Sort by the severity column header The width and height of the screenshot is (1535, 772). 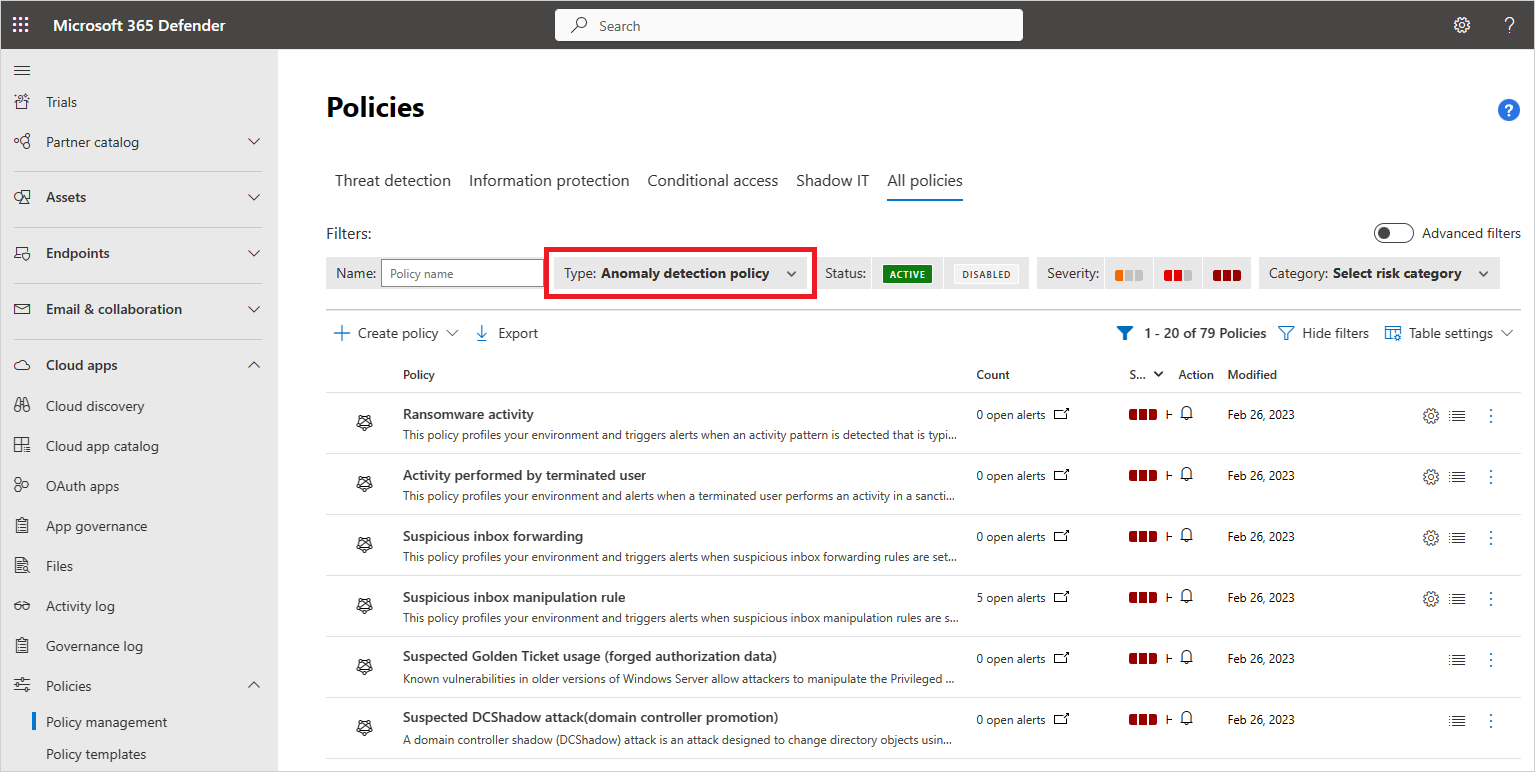(1146, 375)
